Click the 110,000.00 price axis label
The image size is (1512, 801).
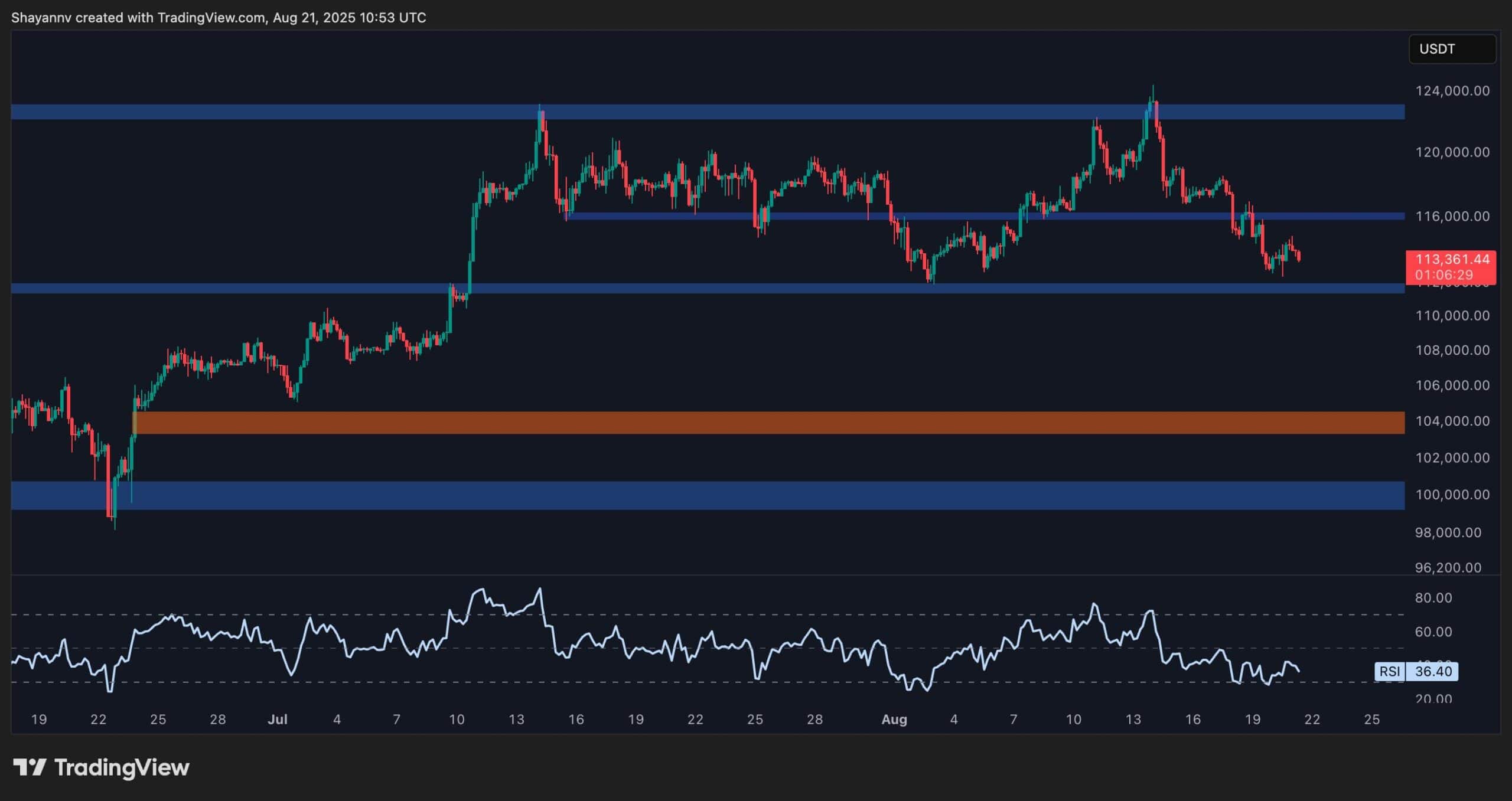tap(1452, 316)
